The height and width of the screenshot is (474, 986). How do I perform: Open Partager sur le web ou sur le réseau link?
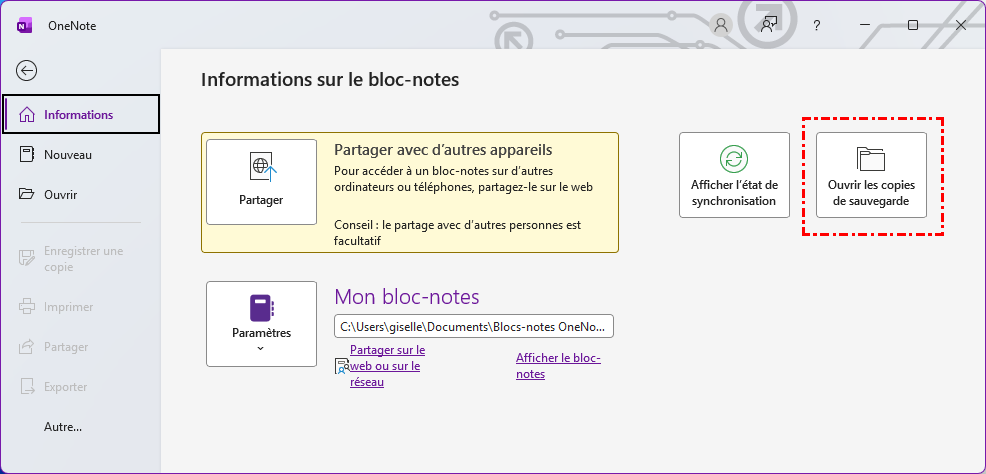click(387, 366)
